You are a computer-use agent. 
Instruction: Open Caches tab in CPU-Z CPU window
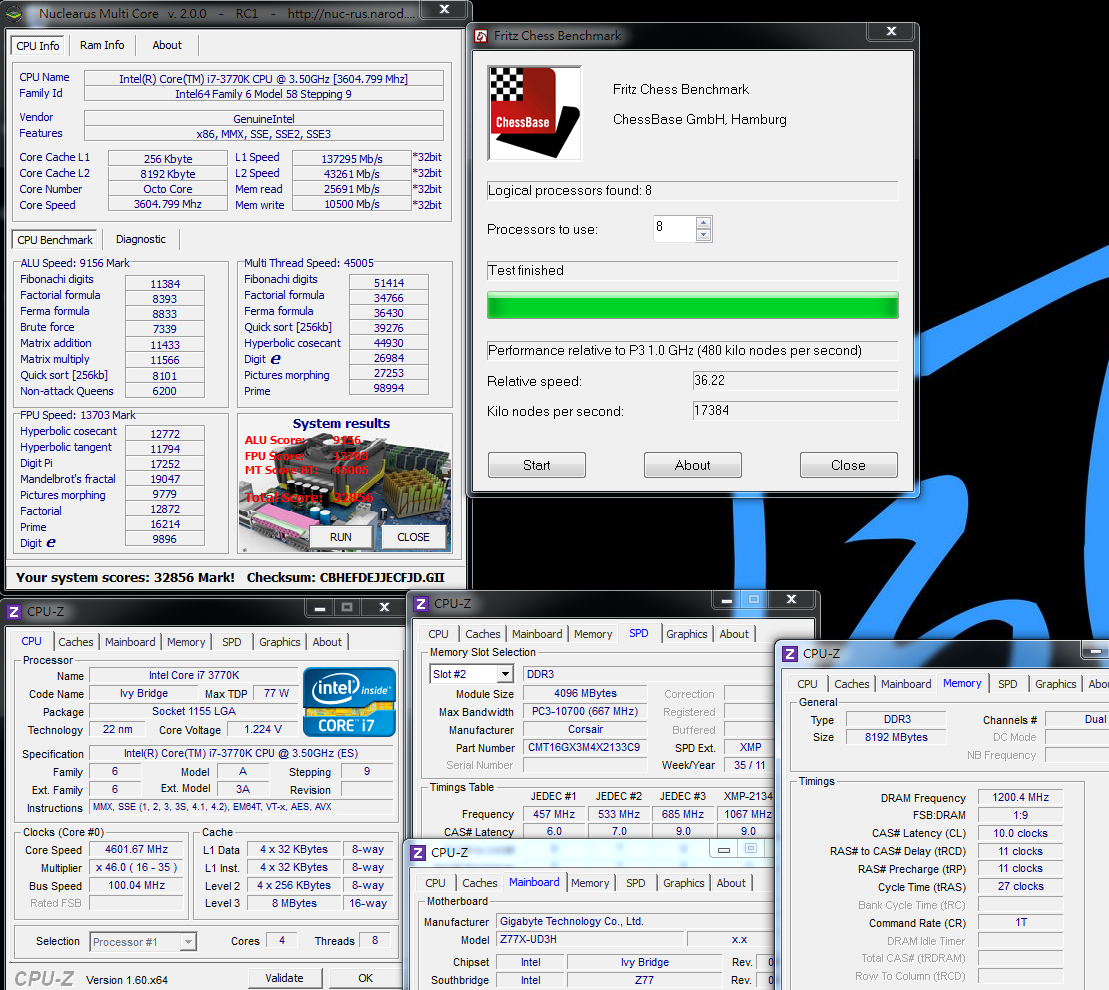coord(76,642)
